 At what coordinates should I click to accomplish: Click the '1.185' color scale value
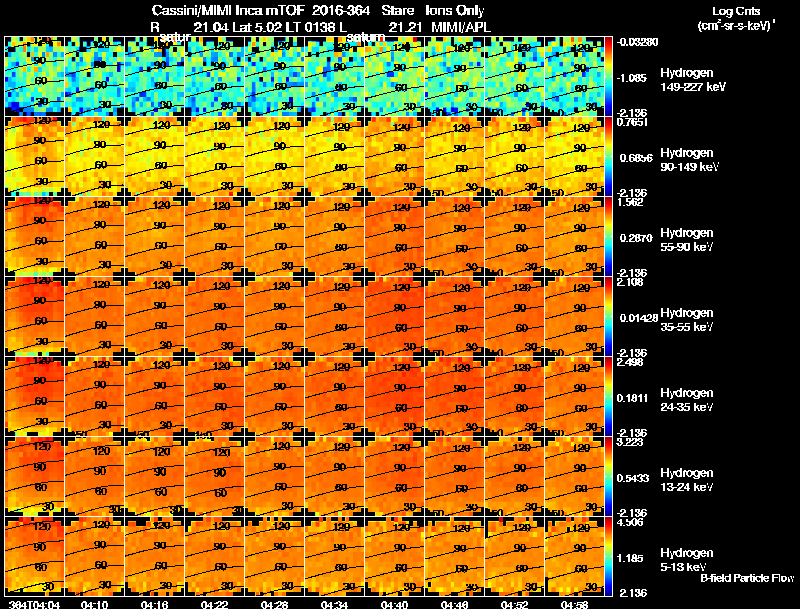pyautogui.click(x=632, y=558)
